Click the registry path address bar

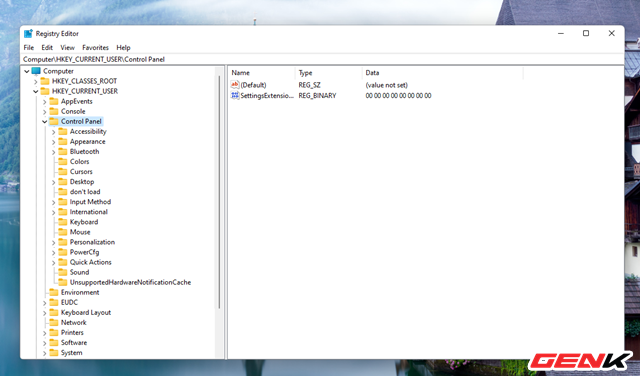tap(322, 59)
